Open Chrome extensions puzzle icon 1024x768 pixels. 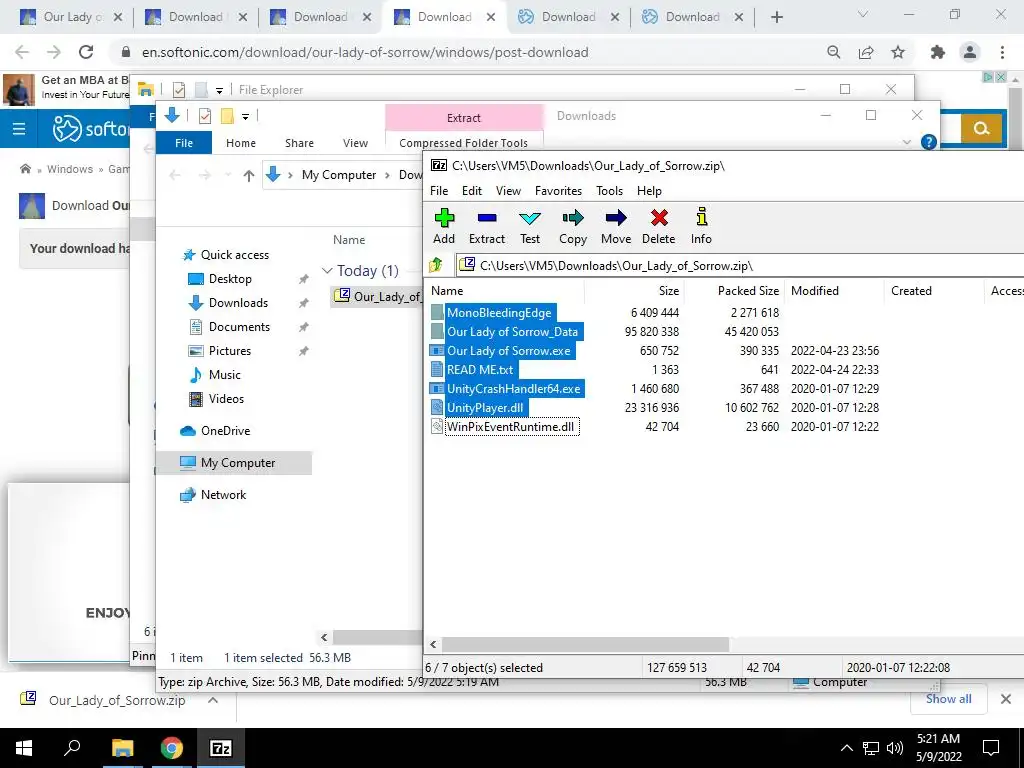coord(938,52)
